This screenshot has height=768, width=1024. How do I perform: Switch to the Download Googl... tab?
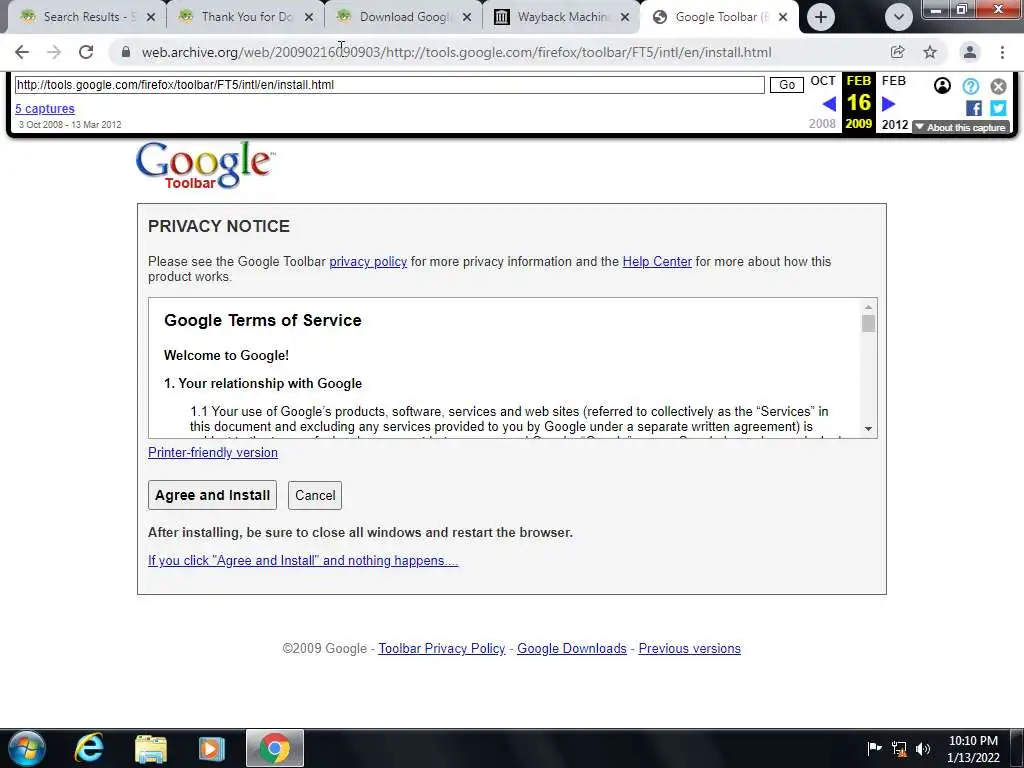point(403,17)
